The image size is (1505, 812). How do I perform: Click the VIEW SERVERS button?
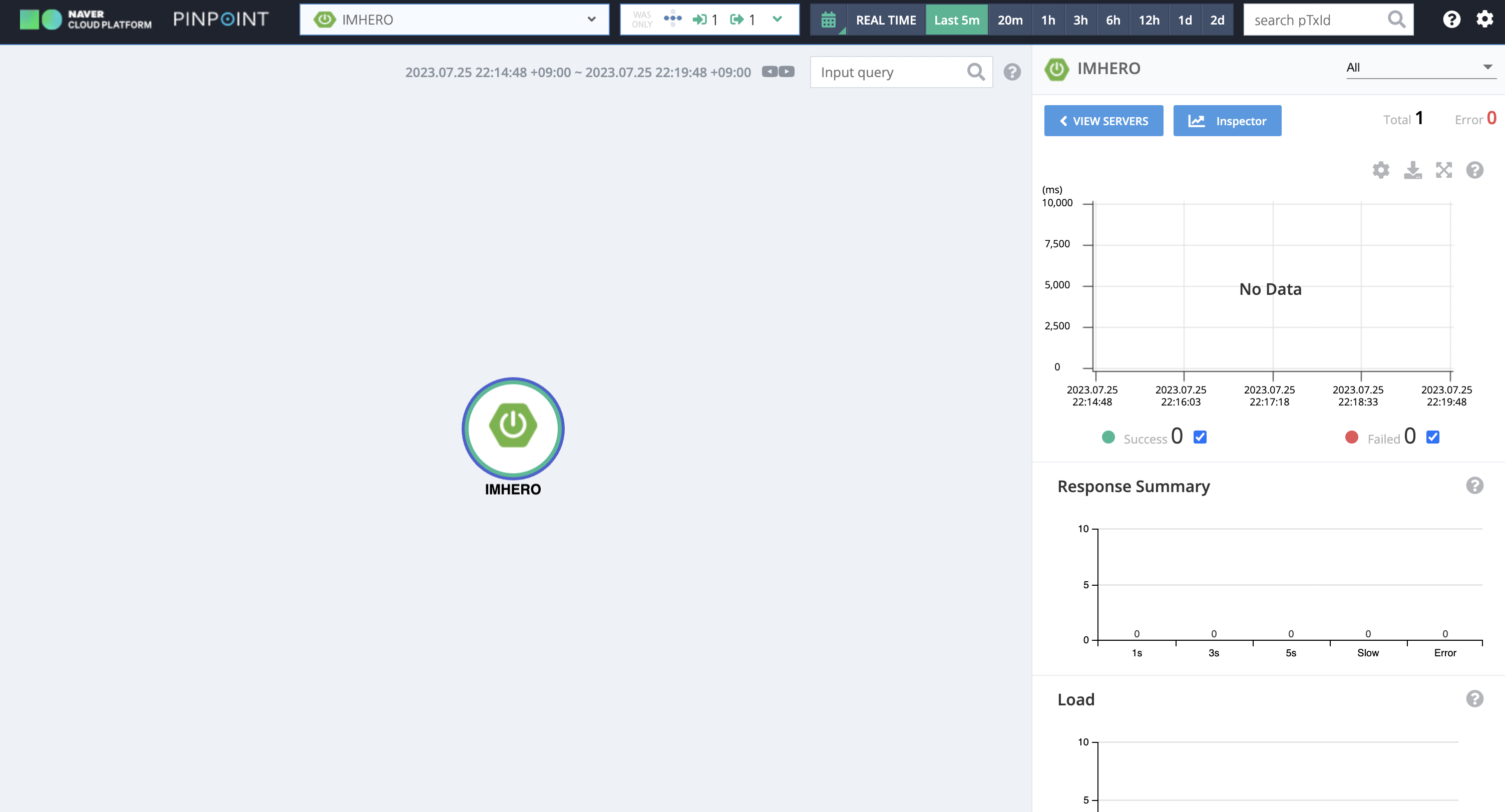click(x=1103, y=121)
